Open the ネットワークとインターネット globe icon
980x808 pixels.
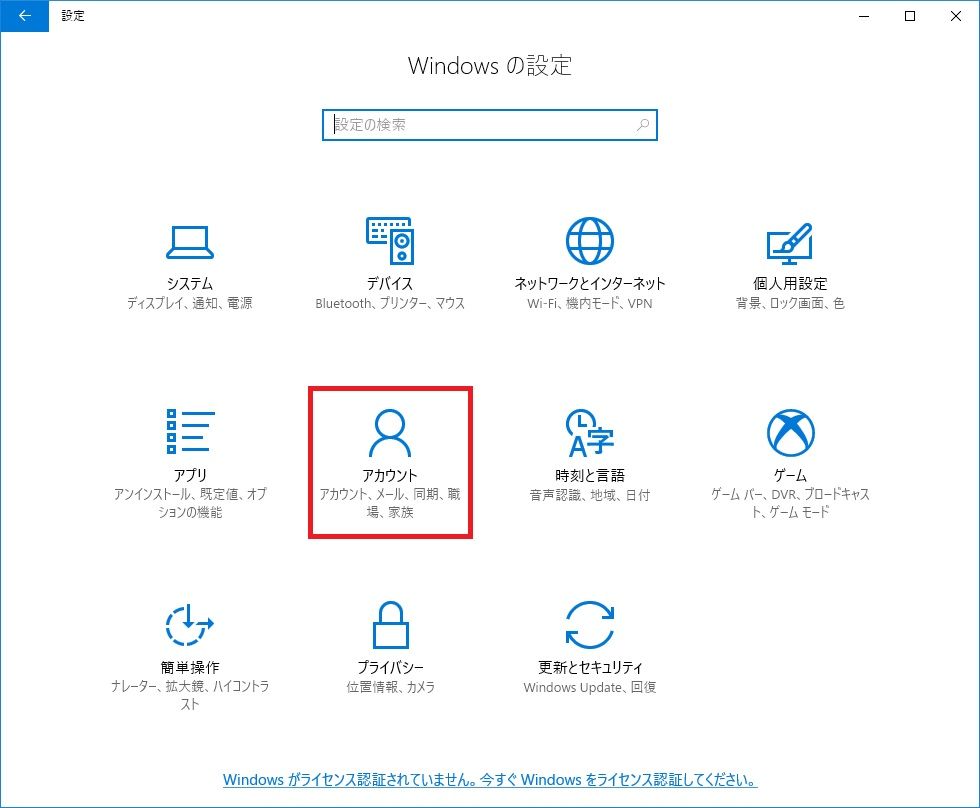pos(589,241)
